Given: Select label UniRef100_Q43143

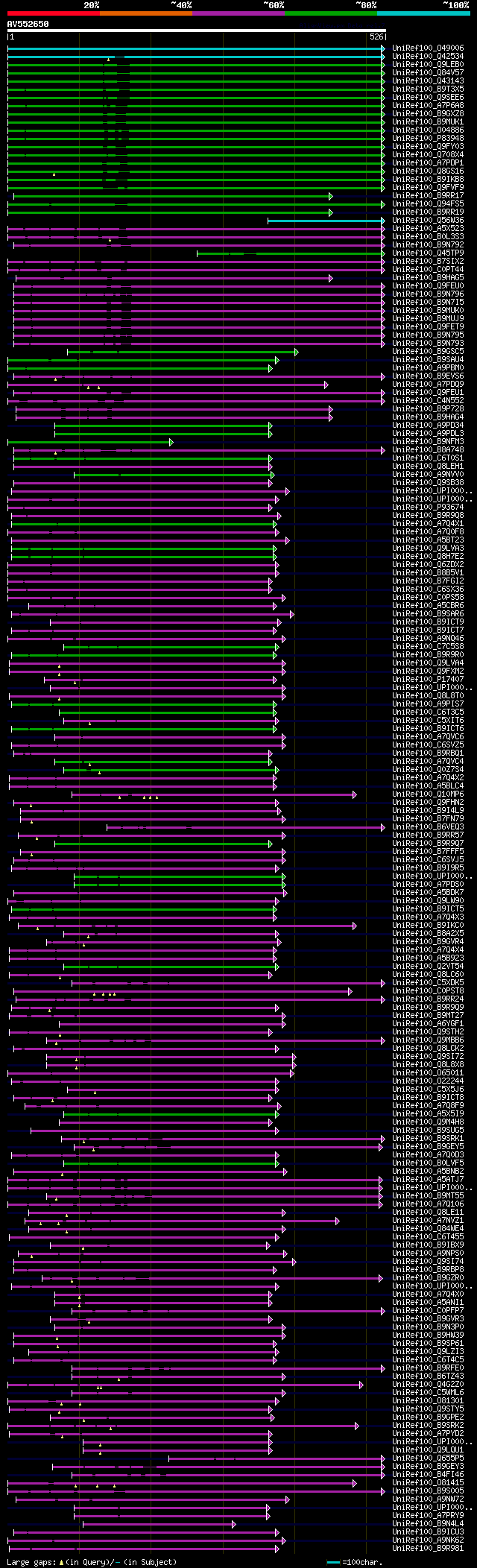Looking at the screenshot, I should 428,81.
